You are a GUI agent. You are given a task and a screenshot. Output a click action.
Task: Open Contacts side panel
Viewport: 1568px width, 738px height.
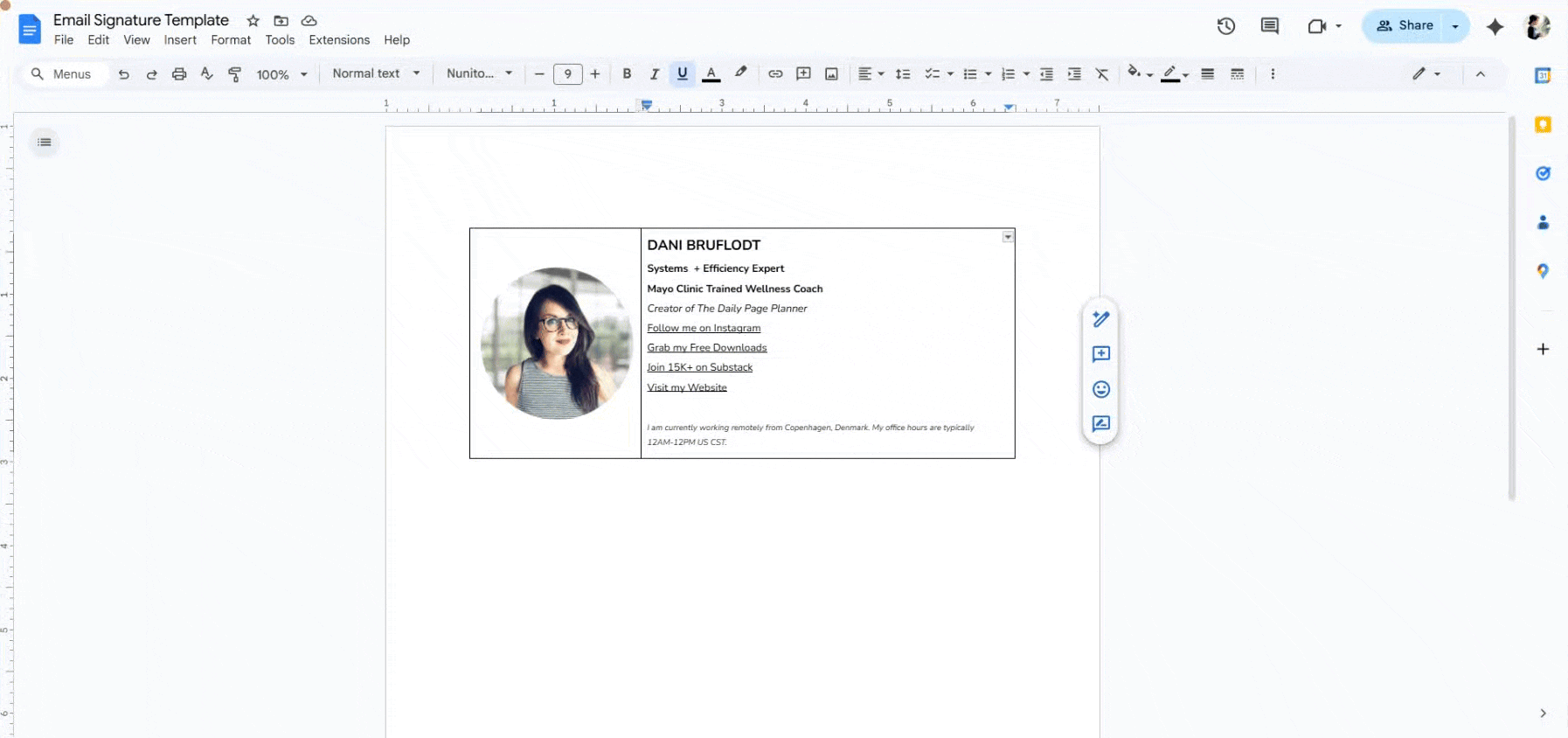pyautogui.click(x=1543, y=222)
